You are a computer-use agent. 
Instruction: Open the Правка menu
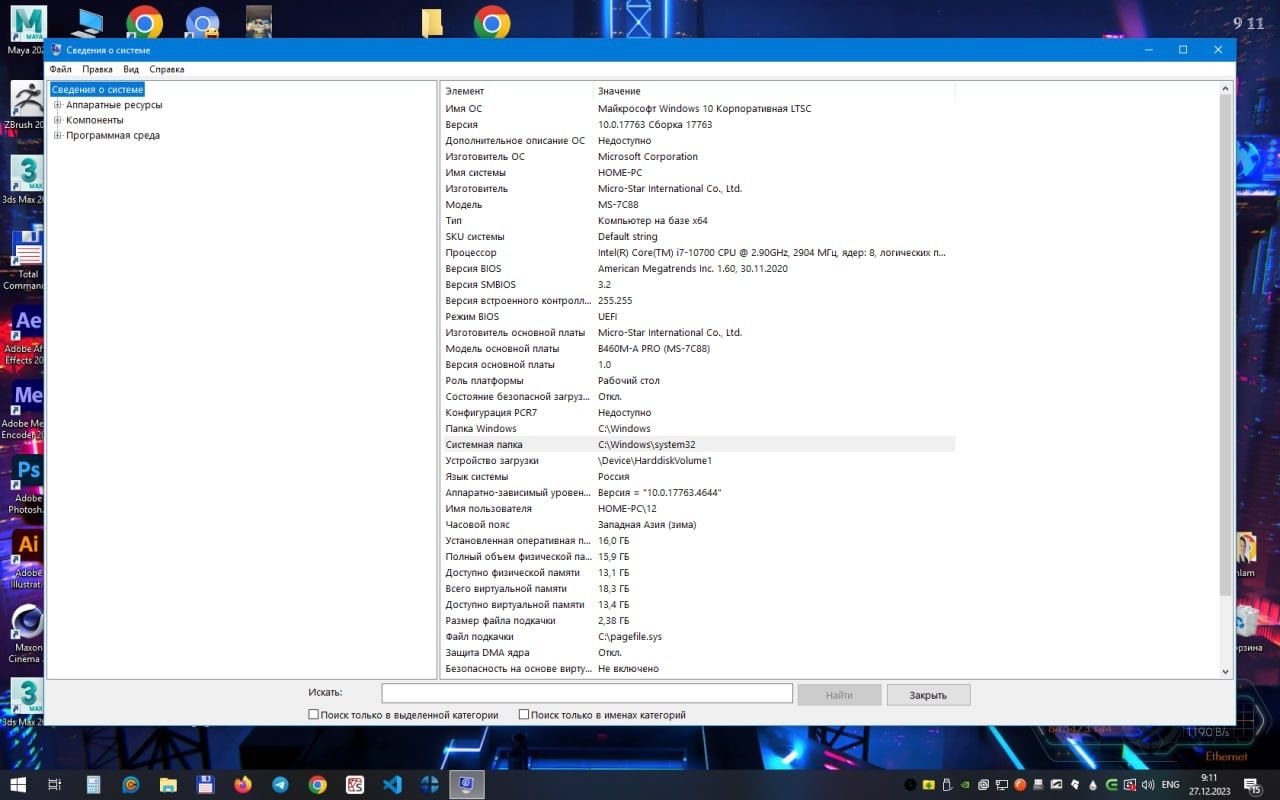point(97,70)
